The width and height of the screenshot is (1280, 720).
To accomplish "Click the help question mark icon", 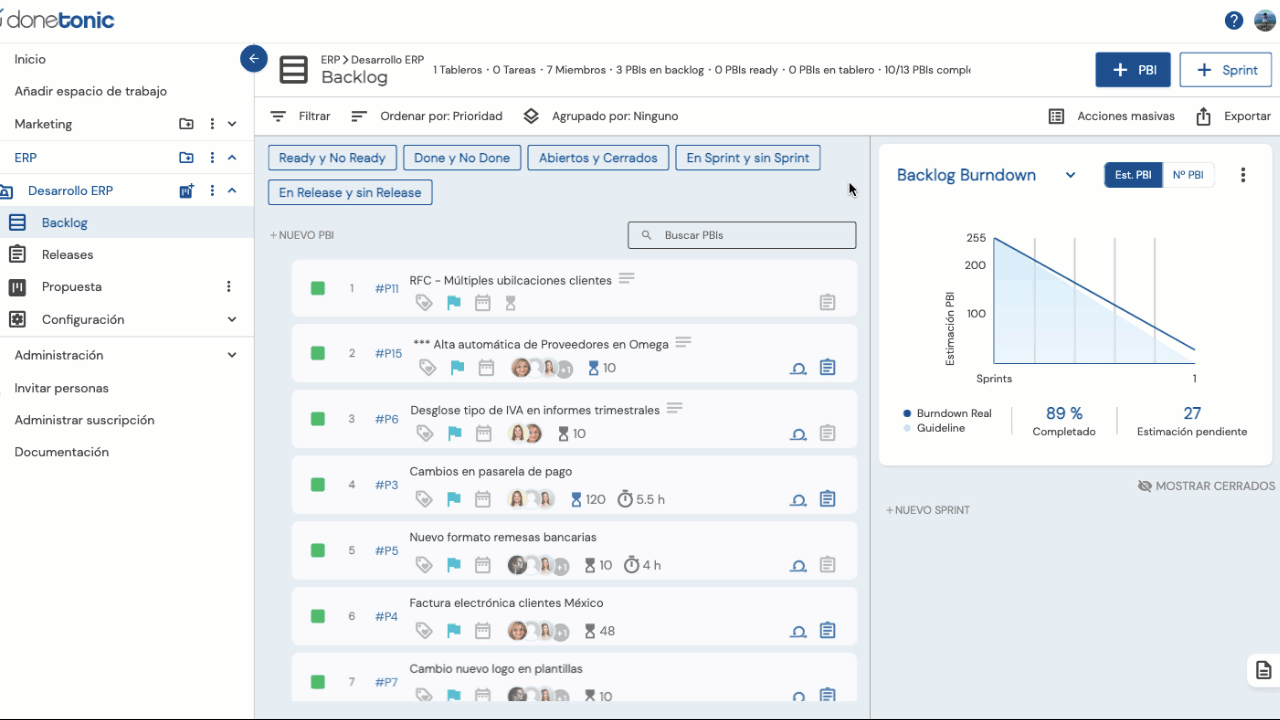I will (x=1234, y=21).
